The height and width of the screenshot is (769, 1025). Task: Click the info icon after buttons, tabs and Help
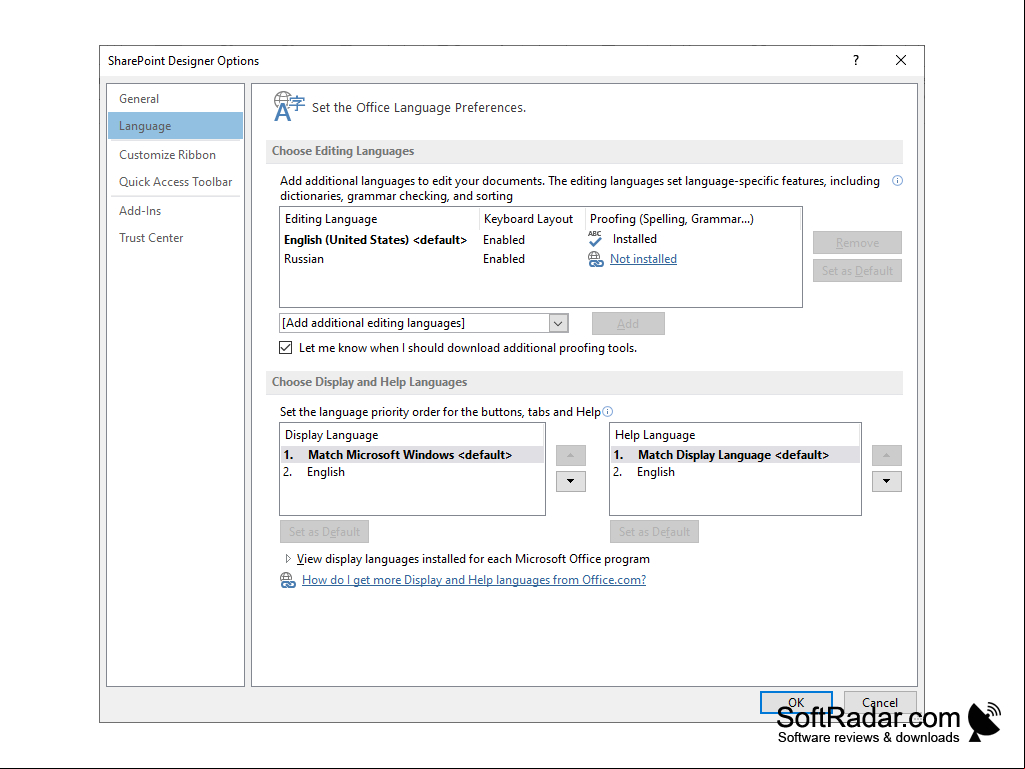click(x=607, y=411)
